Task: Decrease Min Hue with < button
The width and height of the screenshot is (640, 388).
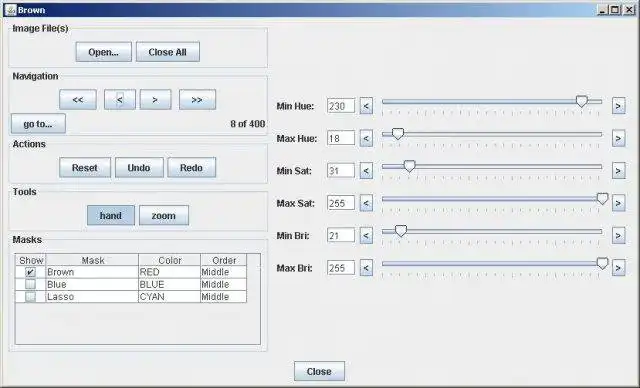Action: point(366,106)
